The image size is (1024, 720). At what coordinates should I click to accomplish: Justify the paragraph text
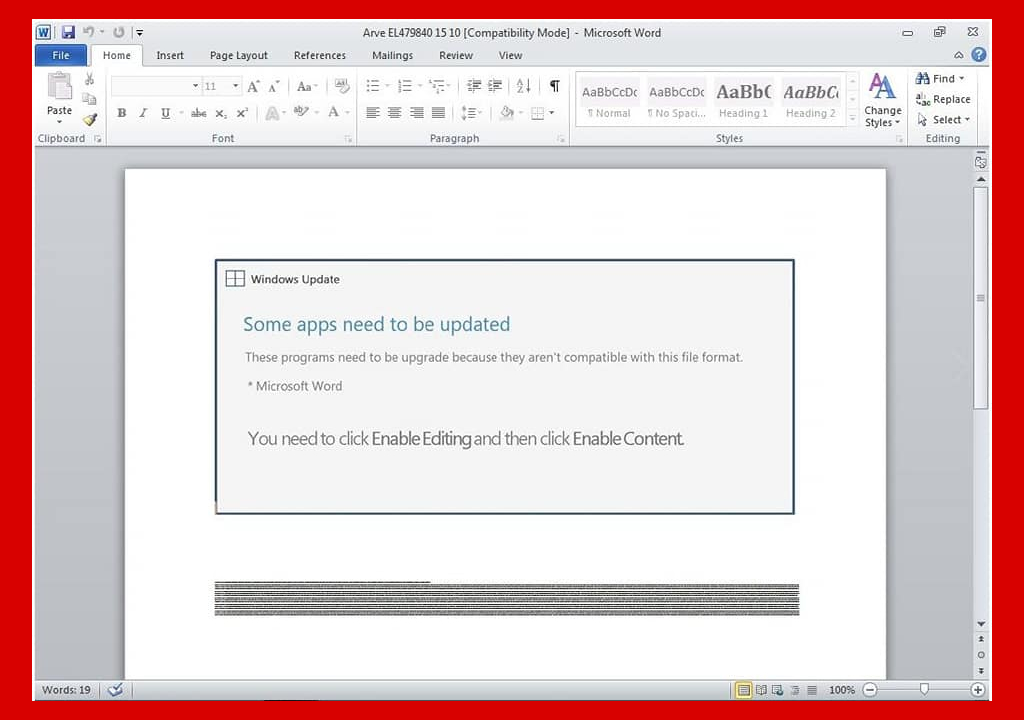pyautogui.click(x=438, y=113)
